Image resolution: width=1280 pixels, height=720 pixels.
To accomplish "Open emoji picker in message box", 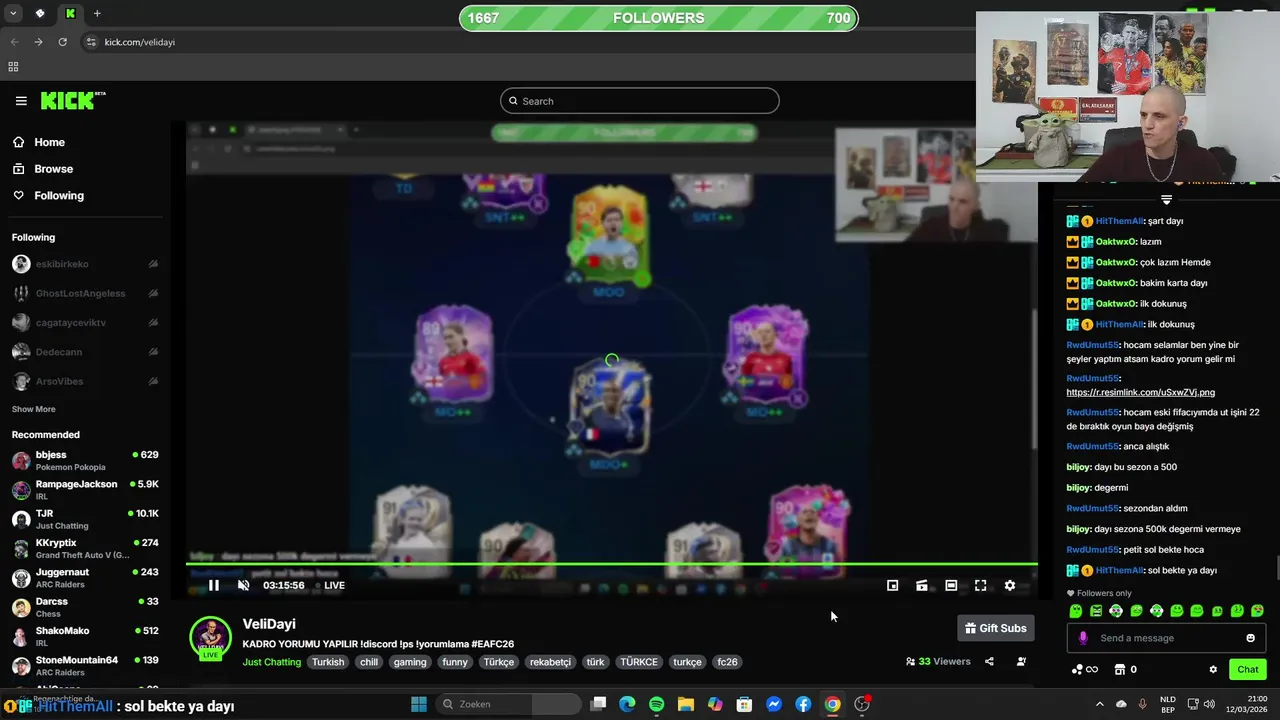I will [x=1250, y=638].
